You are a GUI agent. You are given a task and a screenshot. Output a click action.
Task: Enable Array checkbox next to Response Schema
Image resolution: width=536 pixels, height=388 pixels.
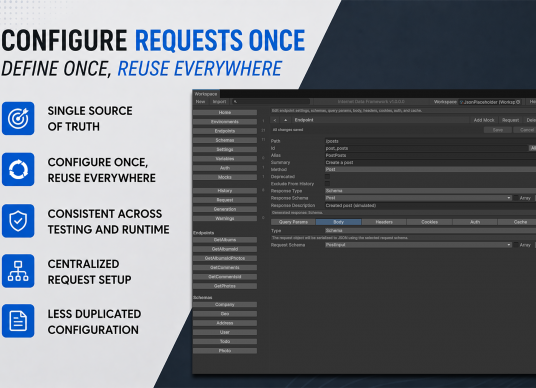tap(516, 198)
